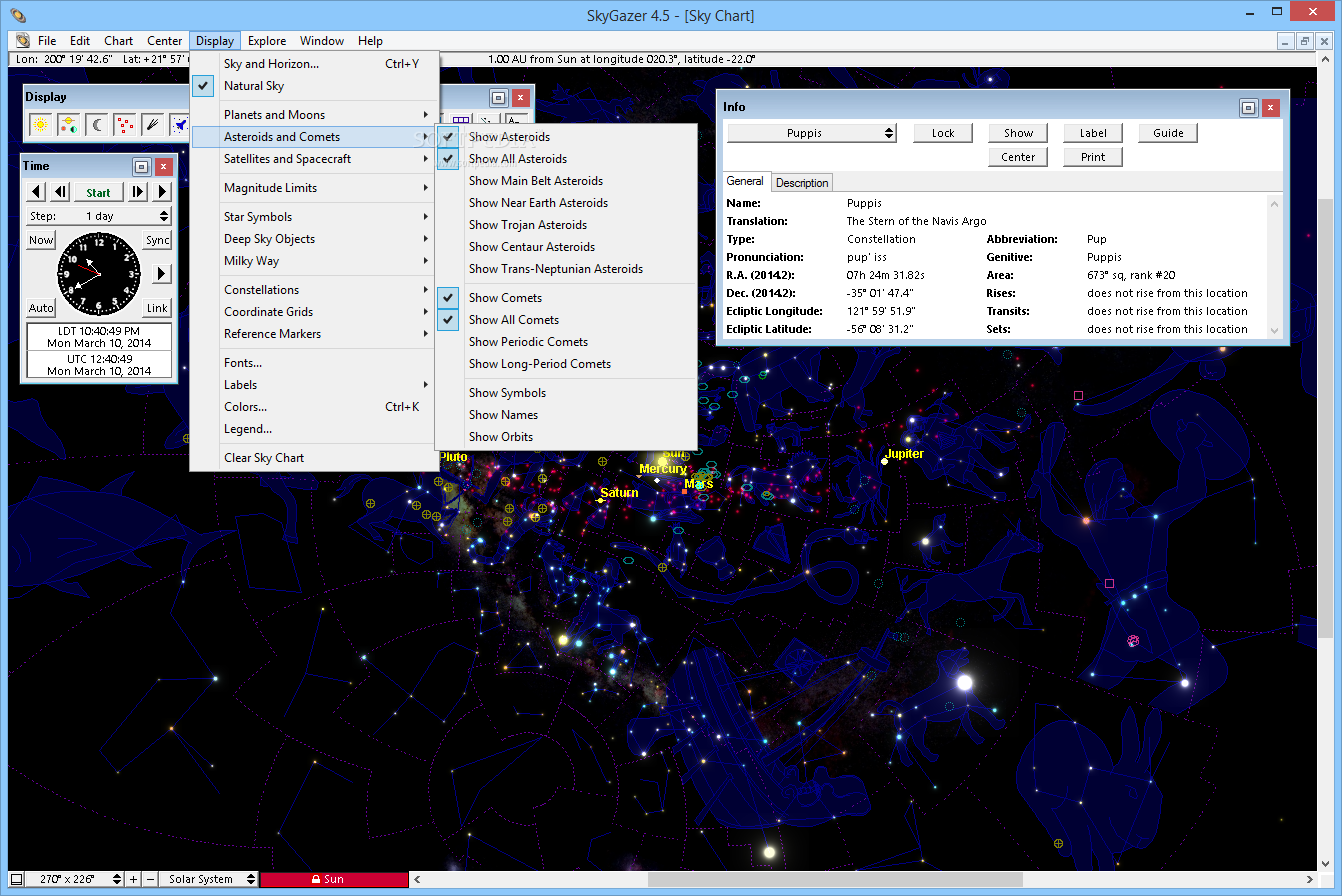Image resolution: width=1342 pixels, height=896 pixels.
Task: Expand Magnitude Limits submenu
Action: (x=314, y=188)
